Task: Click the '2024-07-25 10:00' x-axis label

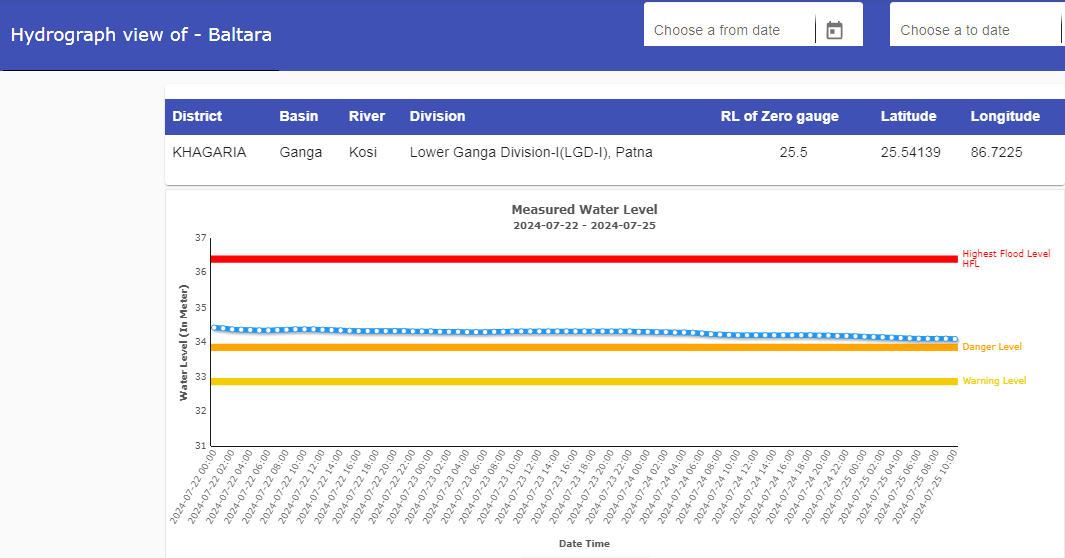Action: click(934, 487)
